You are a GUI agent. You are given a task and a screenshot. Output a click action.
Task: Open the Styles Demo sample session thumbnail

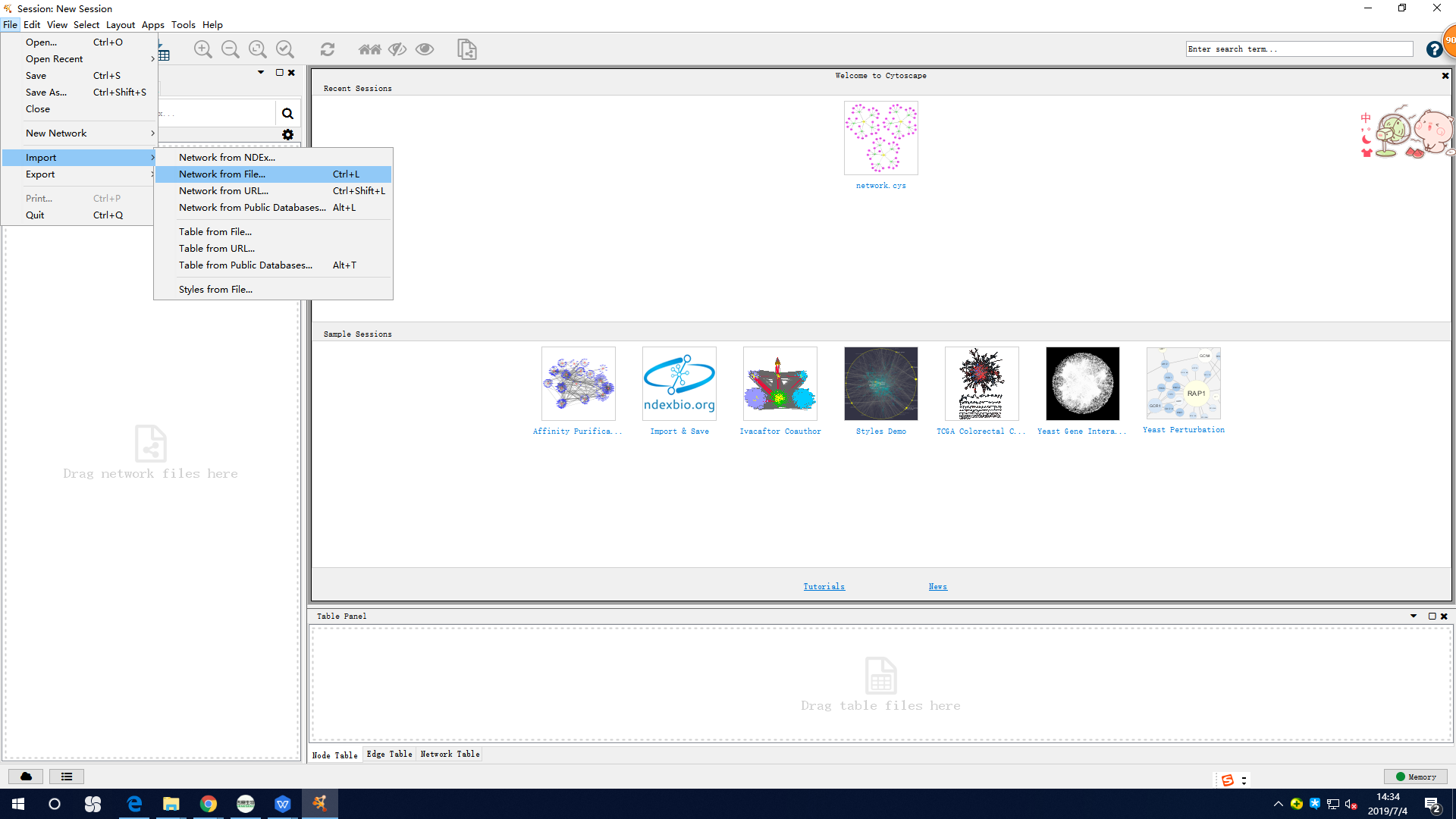tap(880, 384)
